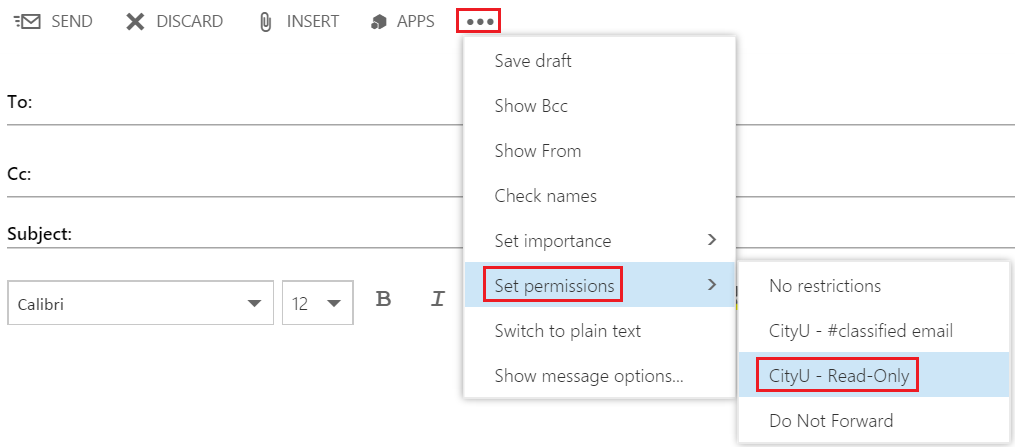Viewport: 1015px width, 447px height.
Task: Click the three-dot more options icon
Action: (479, 21)
